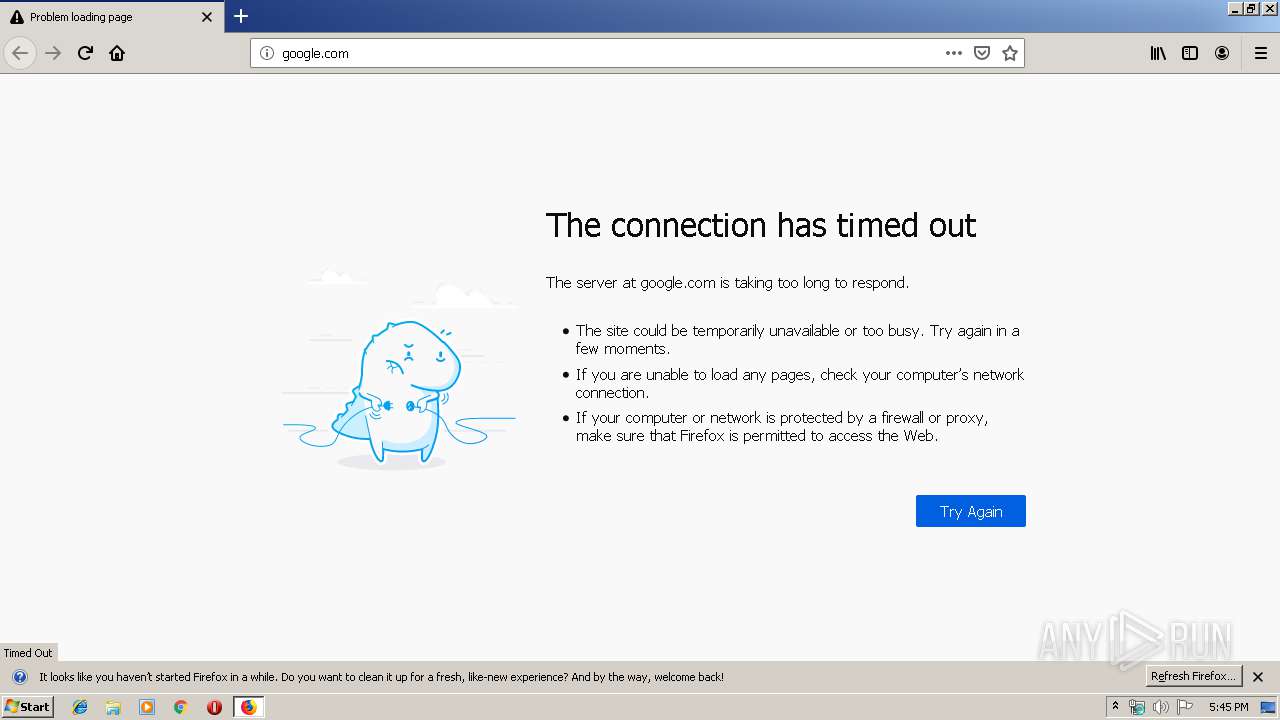Click the dinosaur error illustration
The height and width of the screenshot is (720, 1280).
[x=399, y=368]
